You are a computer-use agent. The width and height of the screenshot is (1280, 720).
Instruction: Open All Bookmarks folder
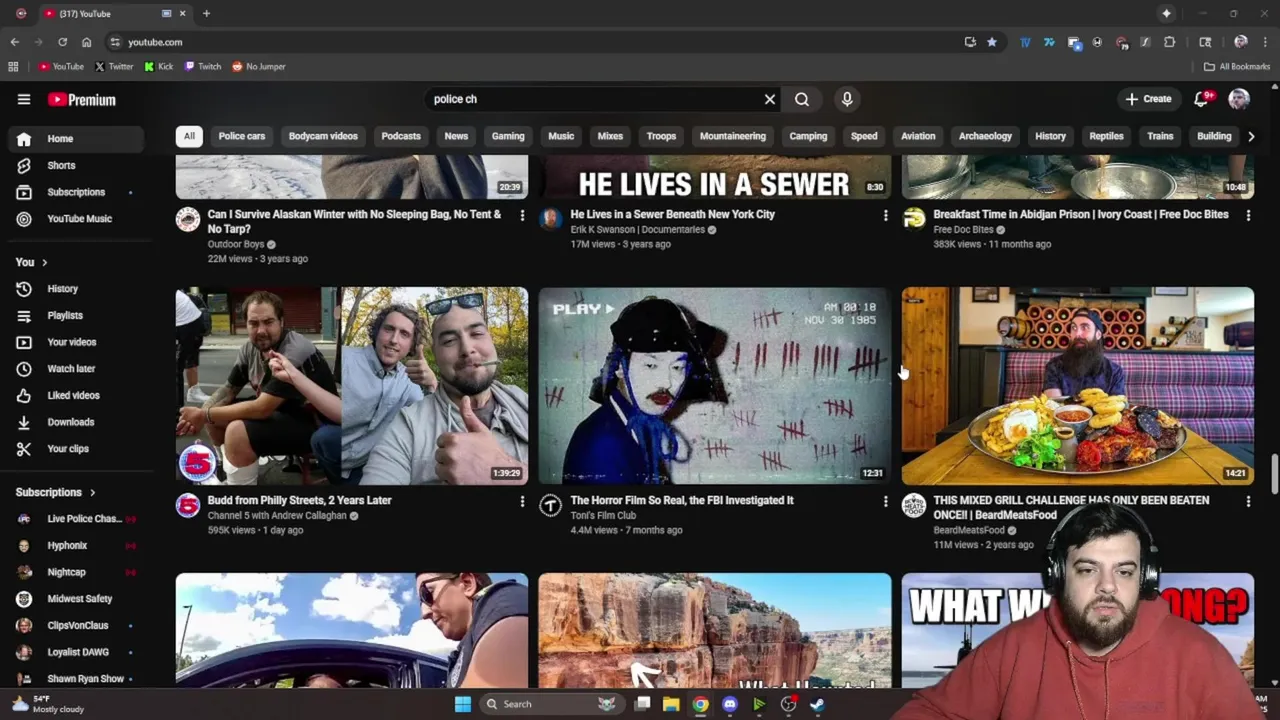1237,67
